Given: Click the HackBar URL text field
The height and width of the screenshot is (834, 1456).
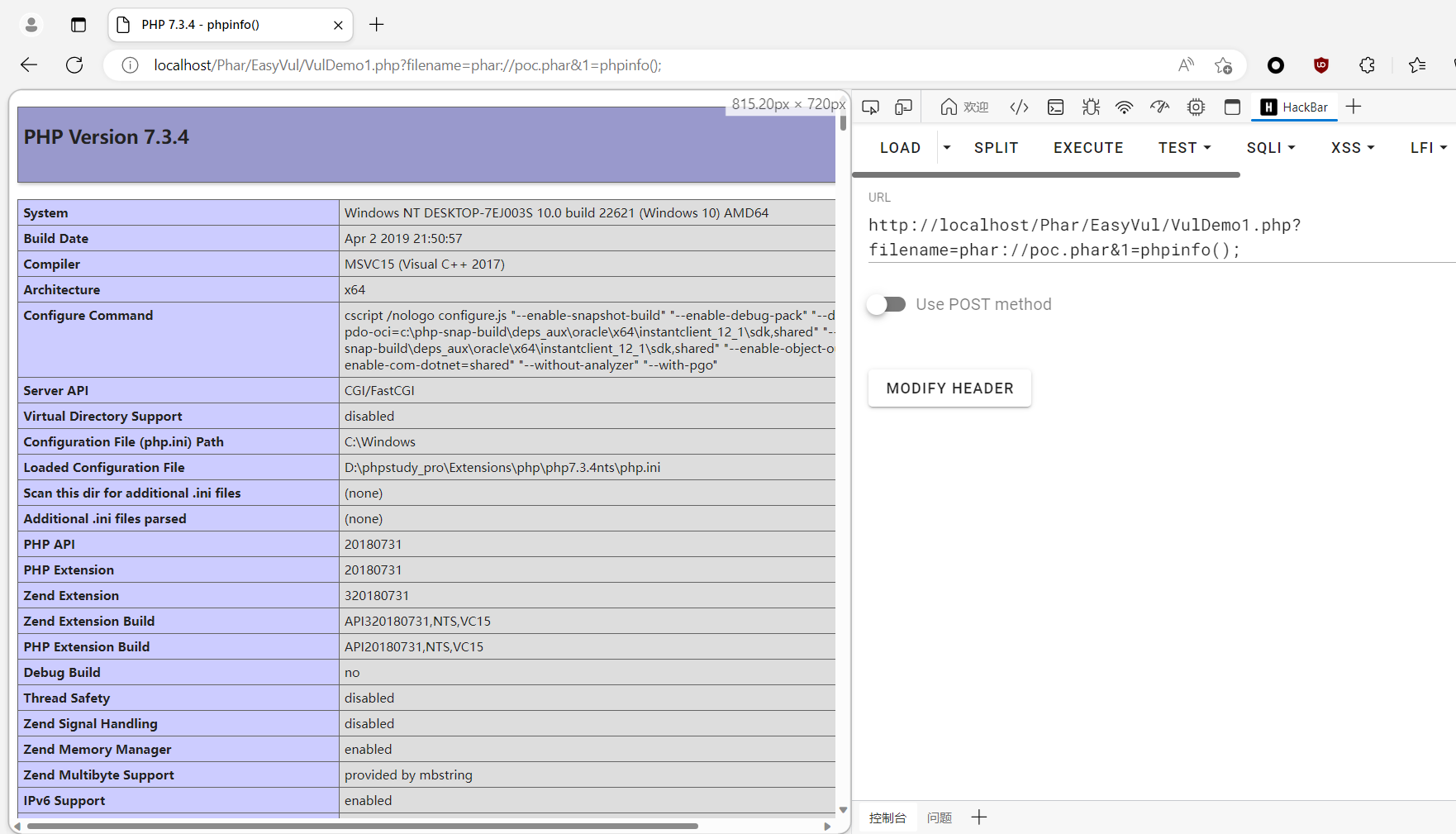Looking at the screenshot, I should pyautogui.click(x=1162, y=237).
